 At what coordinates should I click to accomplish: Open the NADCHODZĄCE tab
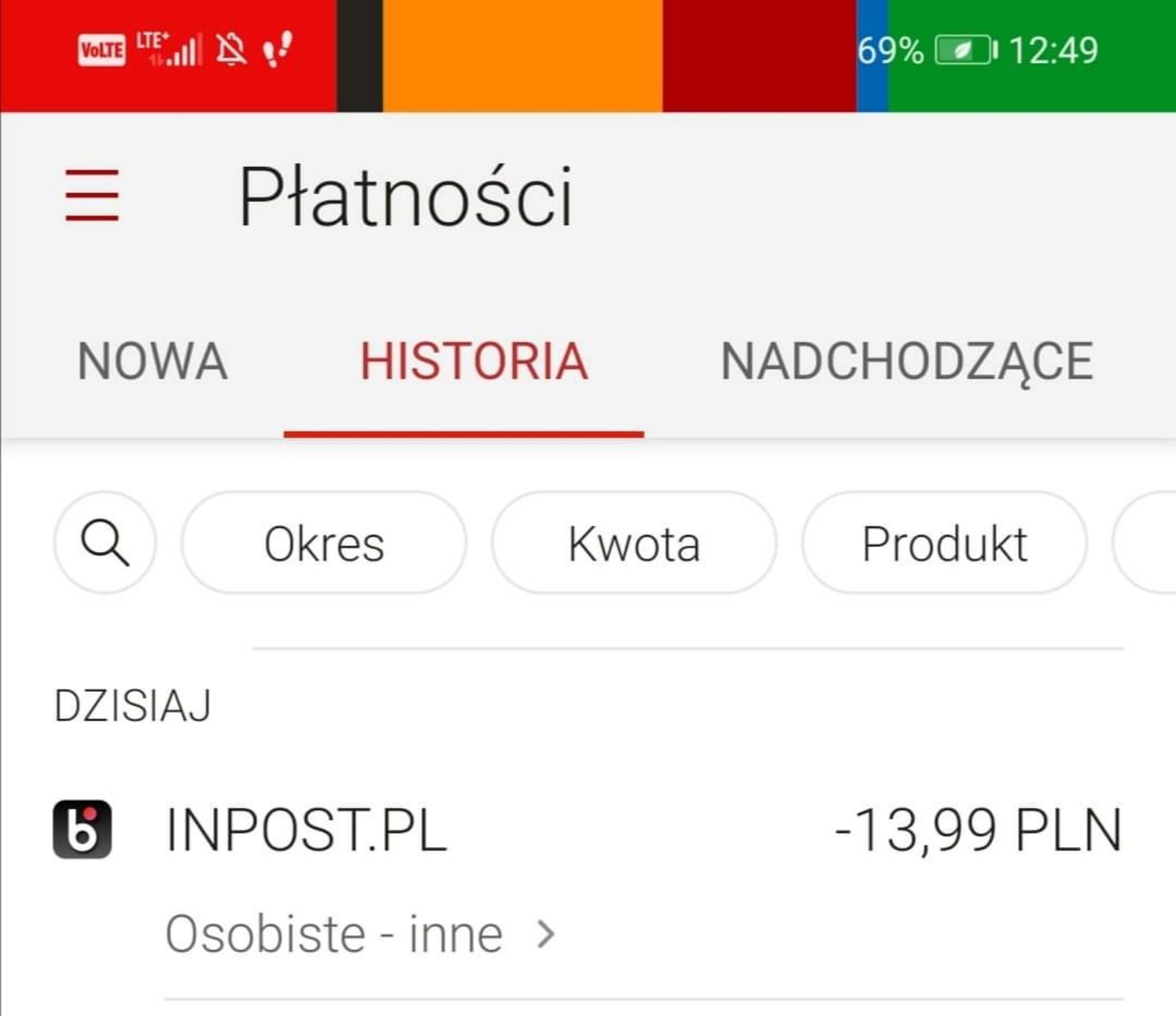pyautogui.click(x=907, y=361)
